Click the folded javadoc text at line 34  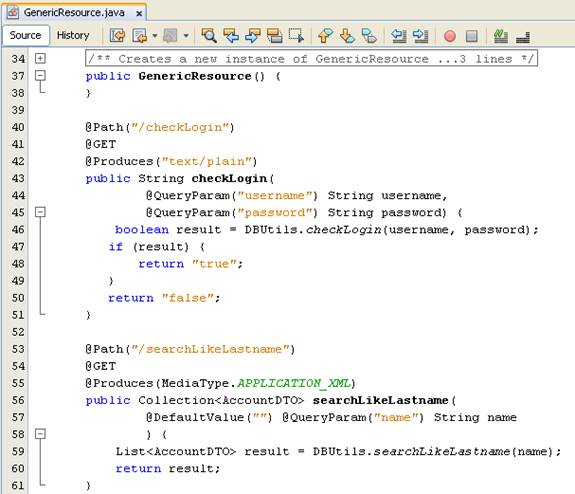311,58
